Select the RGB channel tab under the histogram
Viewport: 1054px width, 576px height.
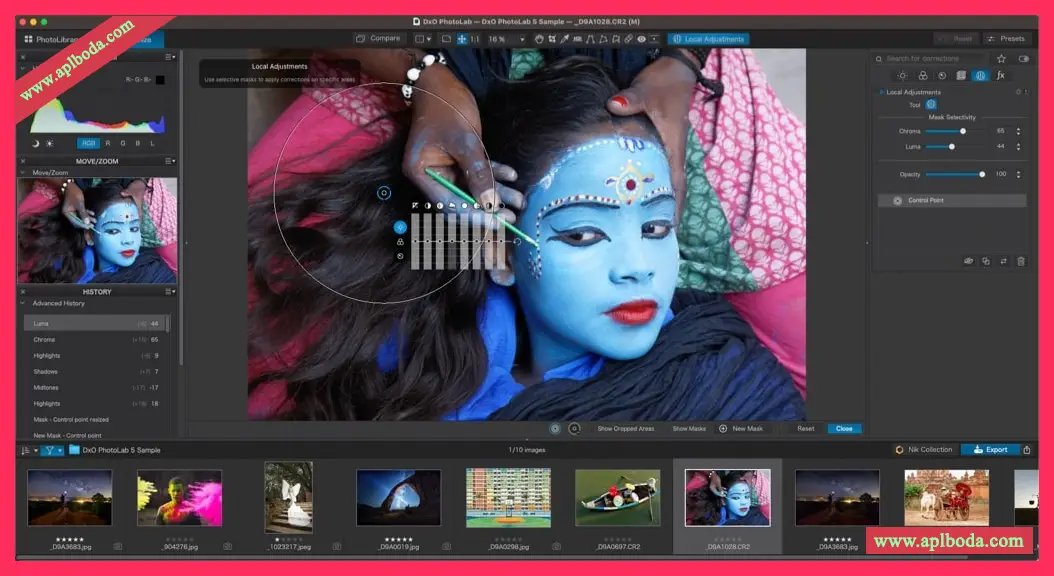[x=87, y=142]
